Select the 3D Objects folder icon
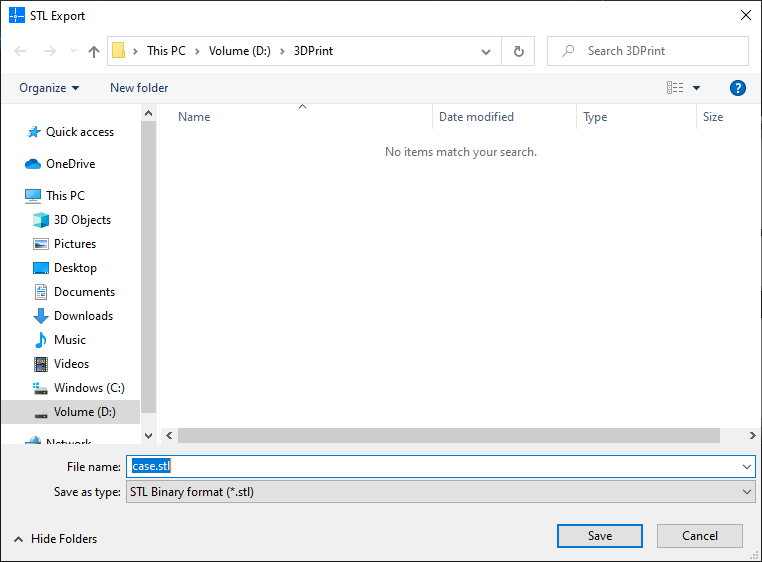Screen dimensions: 762x562 tap(41, 220)
